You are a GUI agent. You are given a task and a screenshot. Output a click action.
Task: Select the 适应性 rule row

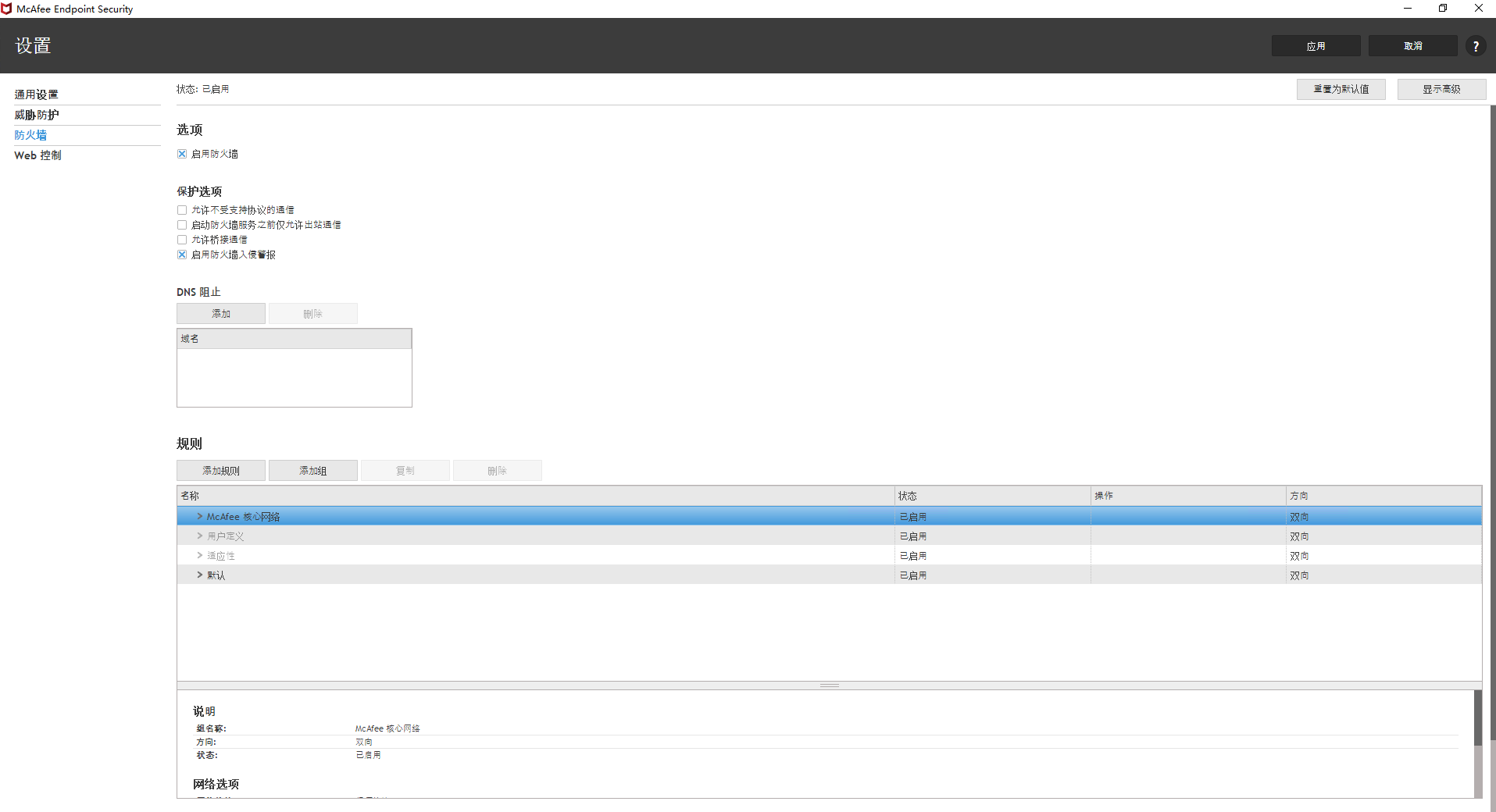(829, 555)
